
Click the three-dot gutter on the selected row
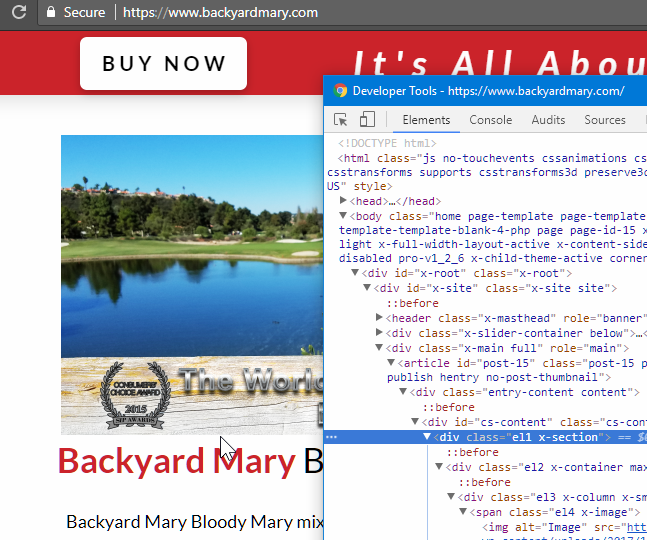click(x=331, y=437)
